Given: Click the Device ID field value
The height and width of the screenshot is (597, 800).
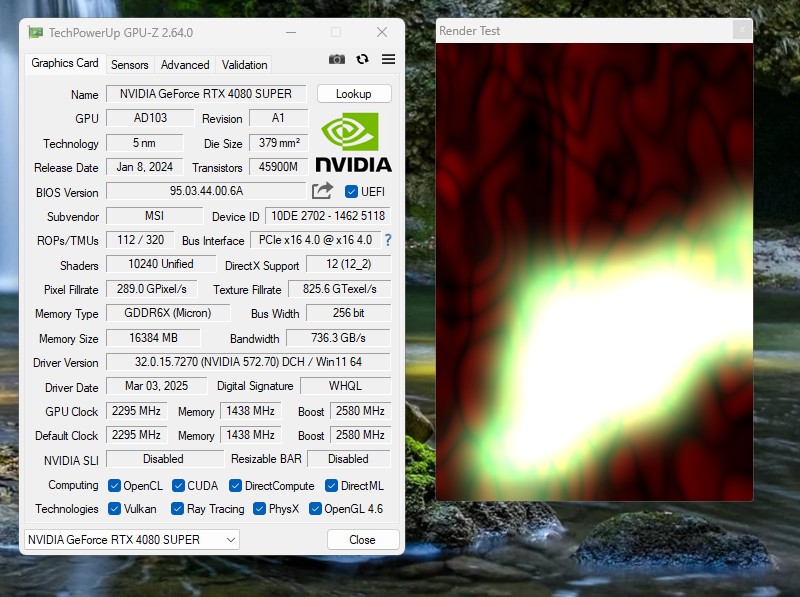Looking at the screenshot, I should (328, 216).
